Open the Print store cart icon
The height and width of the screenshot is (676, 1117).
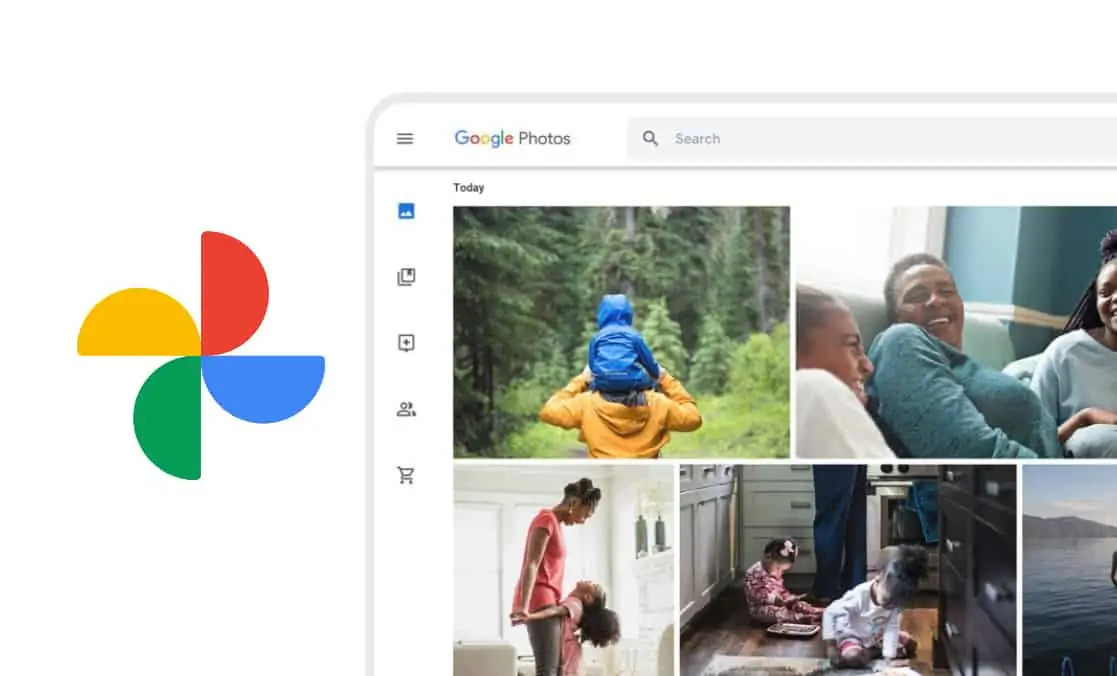coord(406,475)
